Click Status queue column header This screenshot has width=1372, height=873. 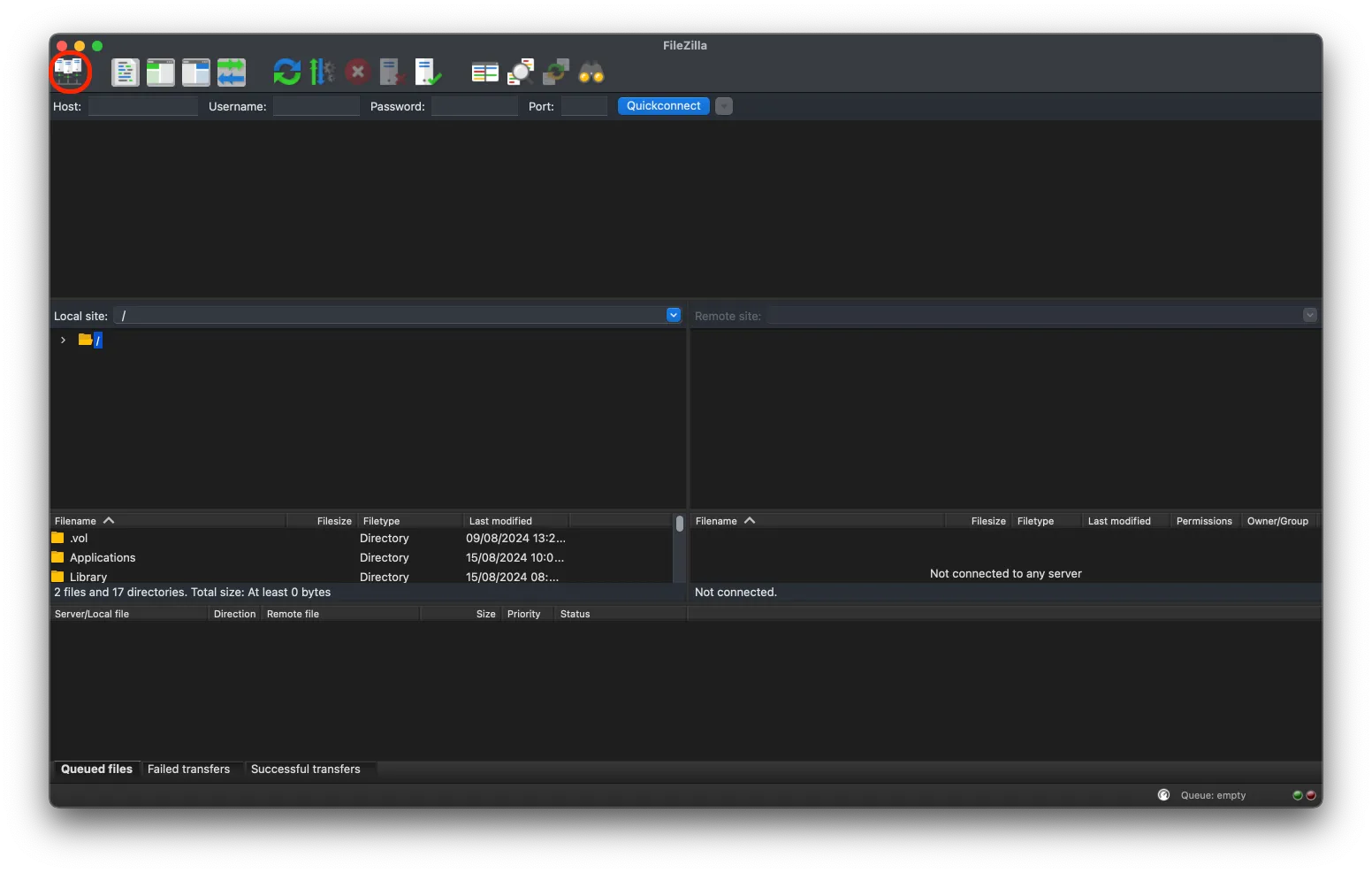point(621,614)
